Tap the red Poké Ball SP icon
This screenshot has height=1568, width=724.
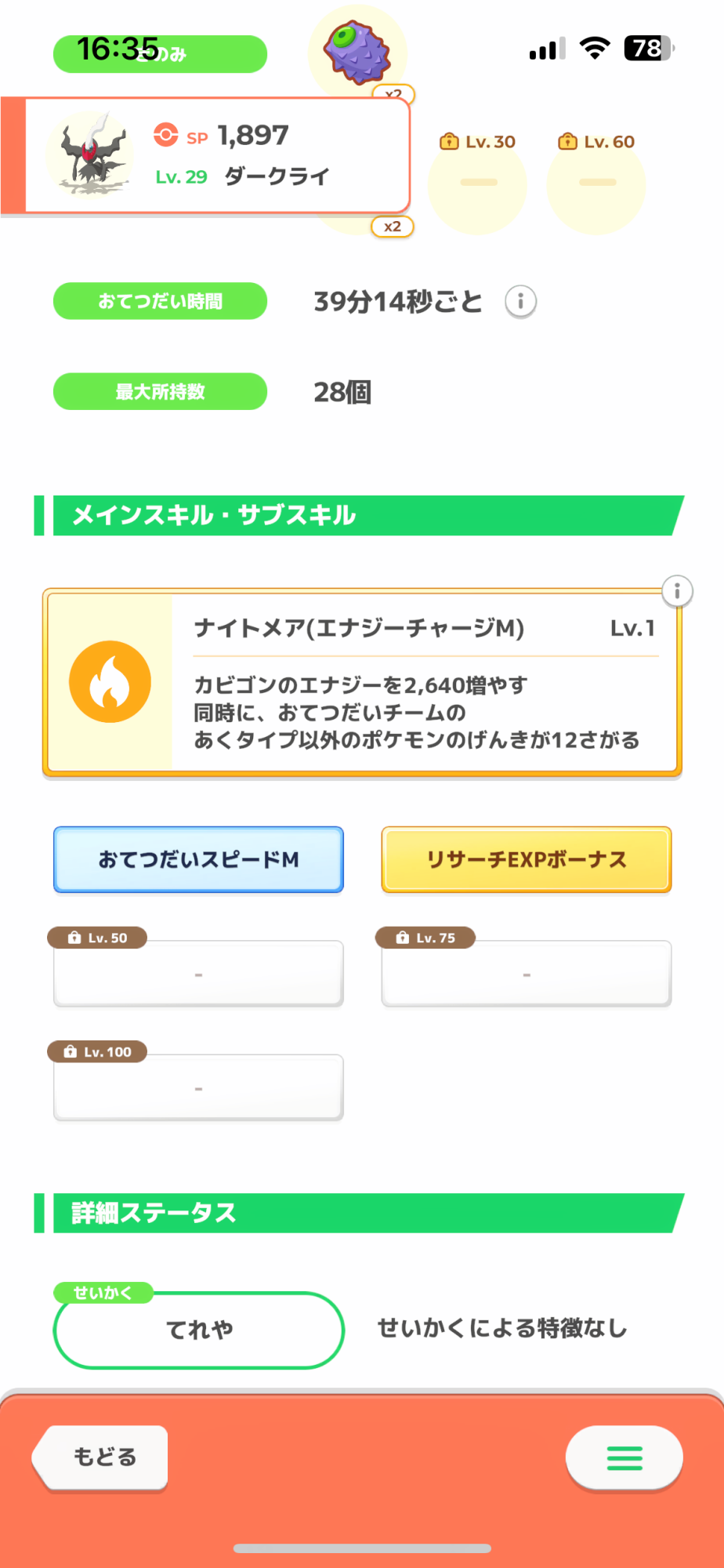[166, 135]
